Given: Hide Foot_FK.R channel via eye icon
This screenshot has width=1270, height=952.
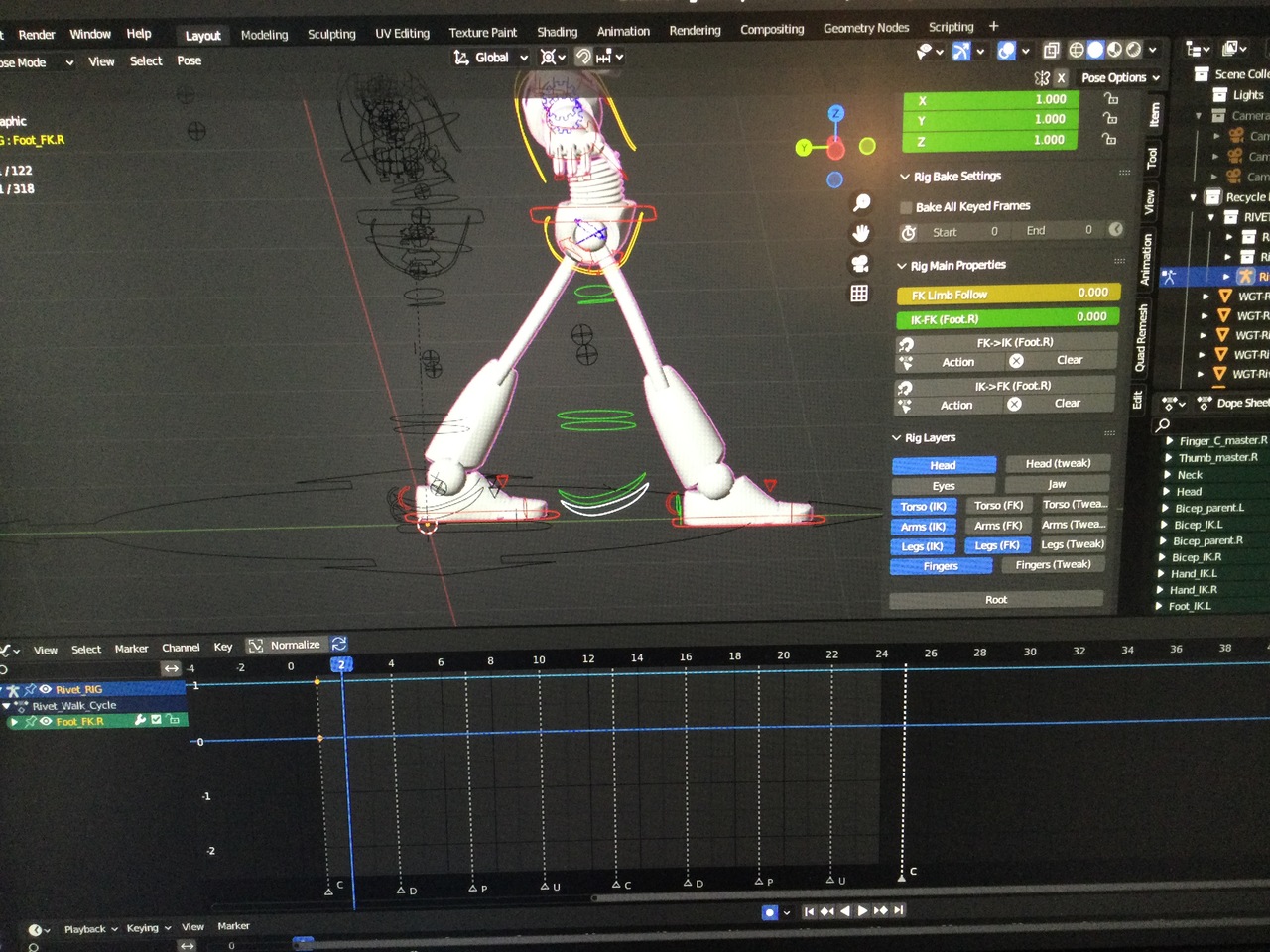Looking at the screenshot, I should [46, 721].
